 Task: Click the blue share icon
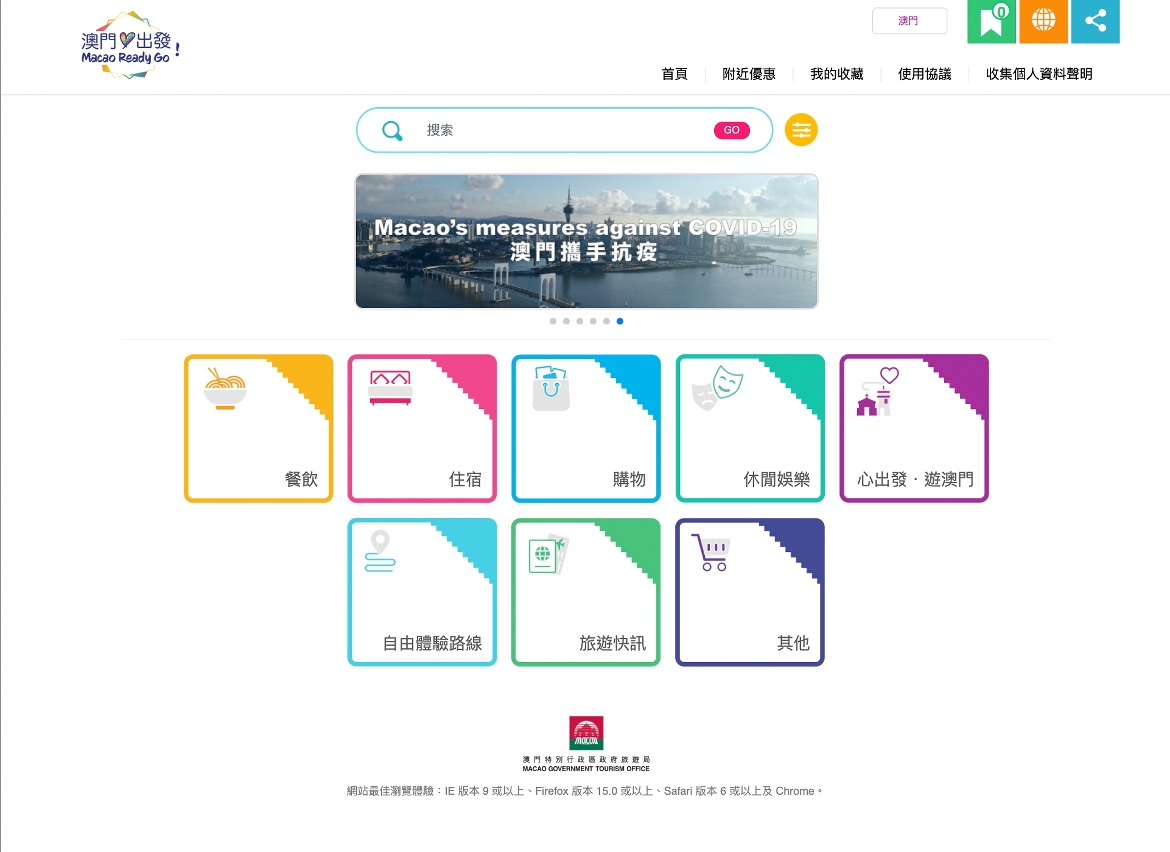tap(1095, 21)
